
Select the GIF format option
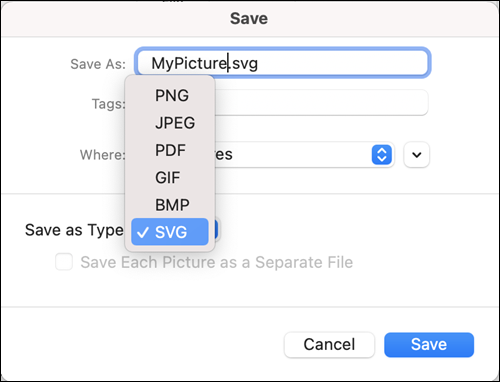[170, 178]
